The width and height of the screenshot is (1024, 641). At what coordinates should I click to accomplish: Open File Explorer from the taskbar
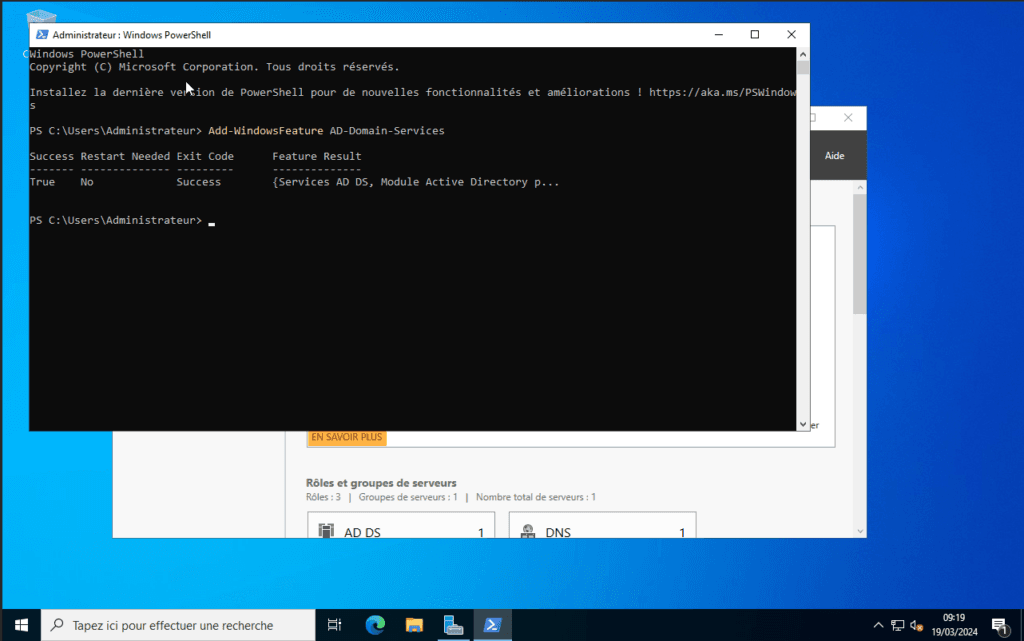(x=414, y=625)
